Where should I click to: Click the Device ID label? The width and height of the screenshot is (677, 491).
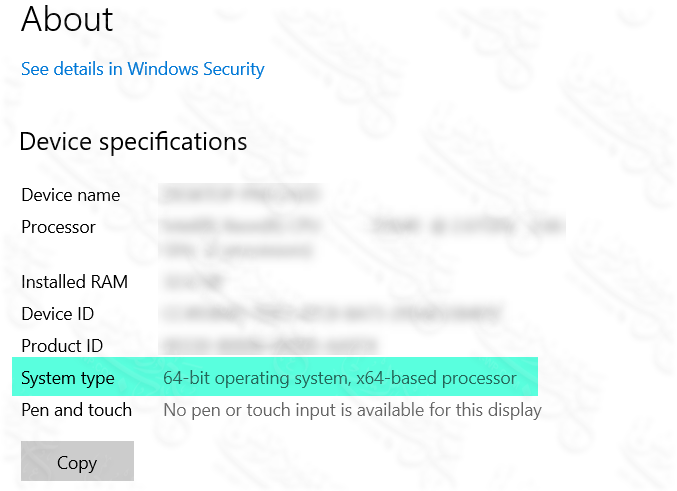click(57, 314)
